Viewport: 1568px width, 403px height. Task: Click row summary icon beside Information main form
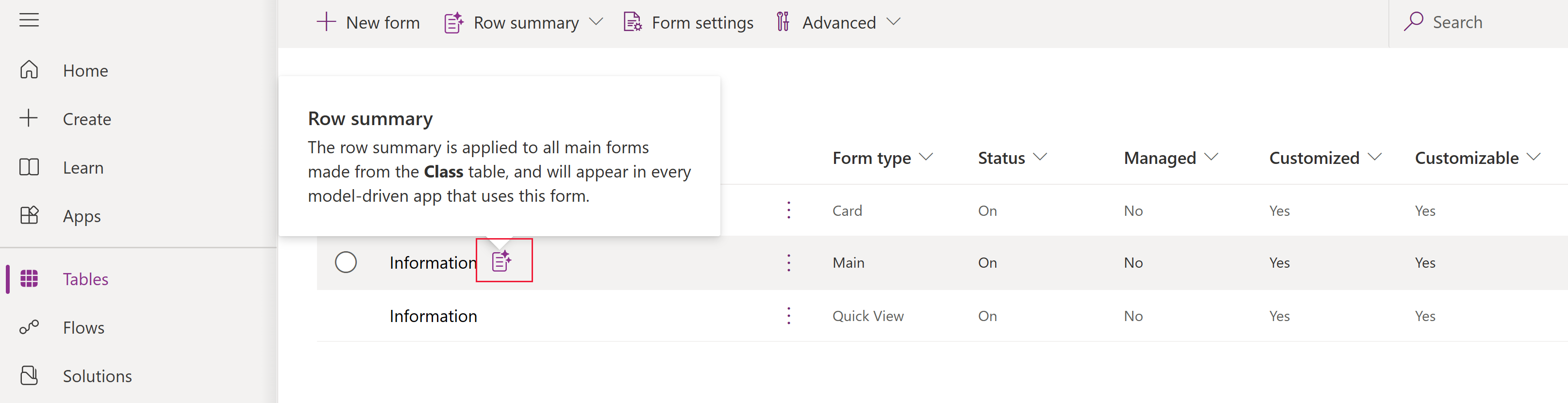point(501,261)
